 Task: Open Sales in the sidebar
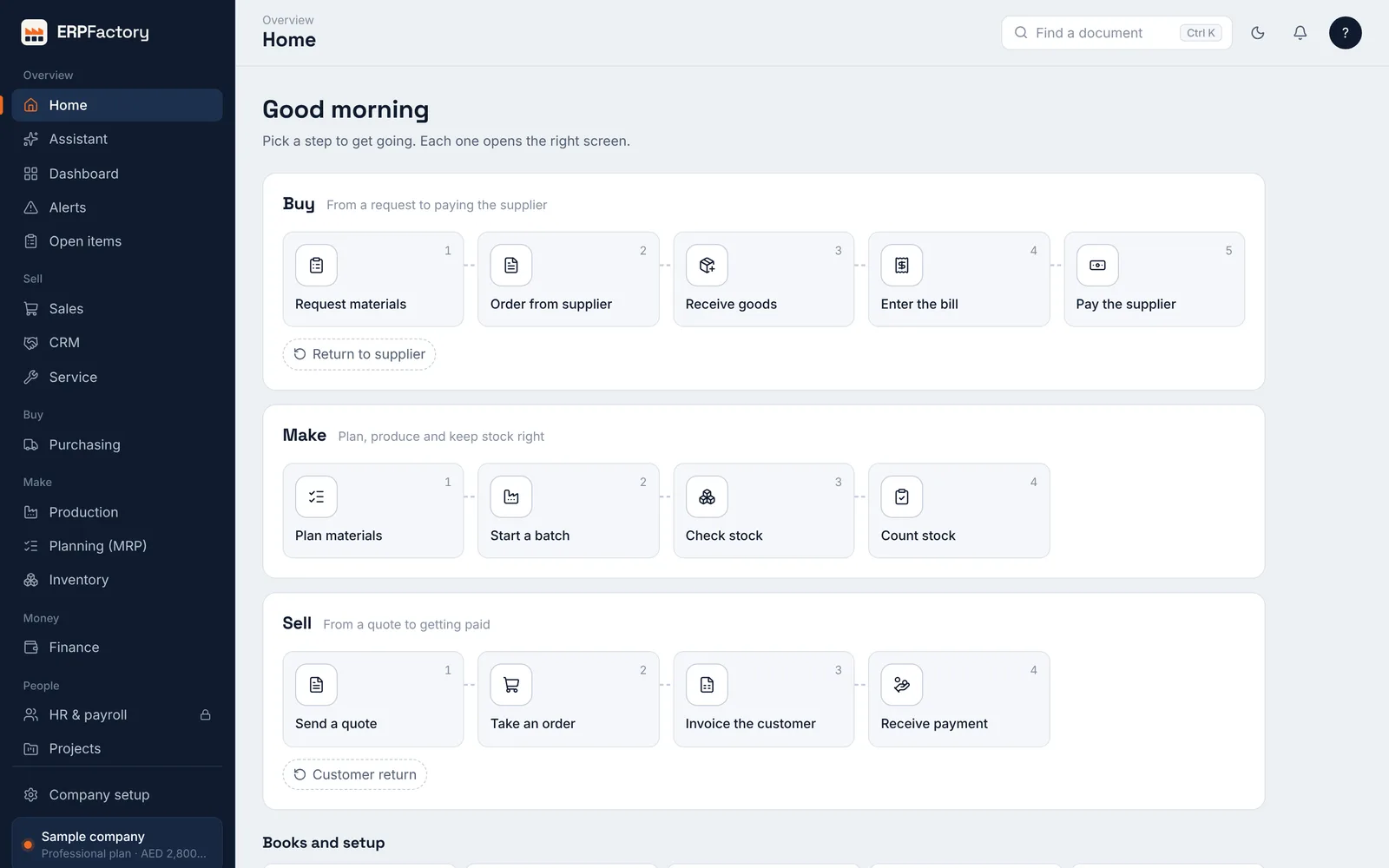[x=117, y=309]
